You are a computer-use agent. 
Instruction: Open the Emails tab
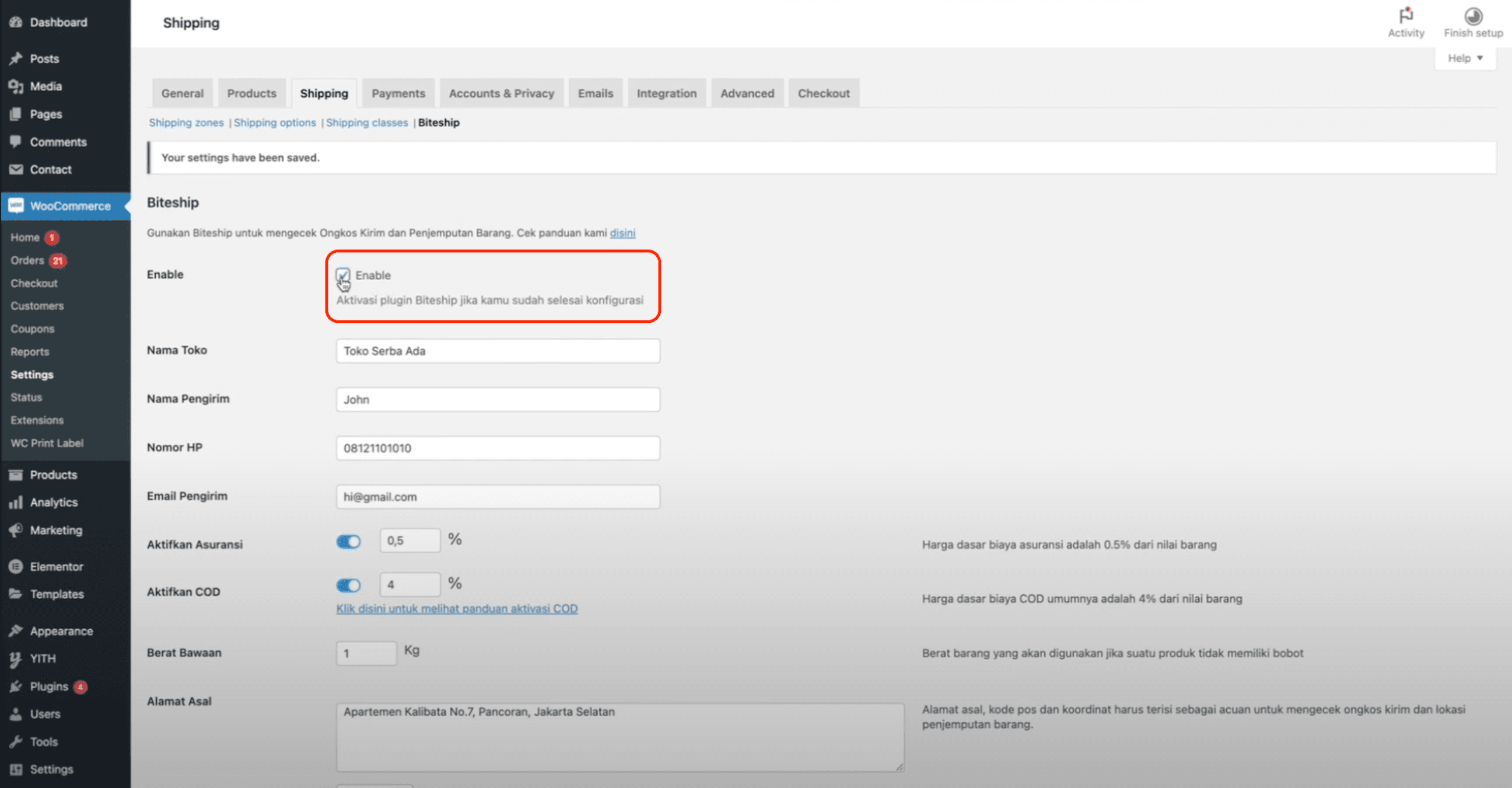(596, 93)
